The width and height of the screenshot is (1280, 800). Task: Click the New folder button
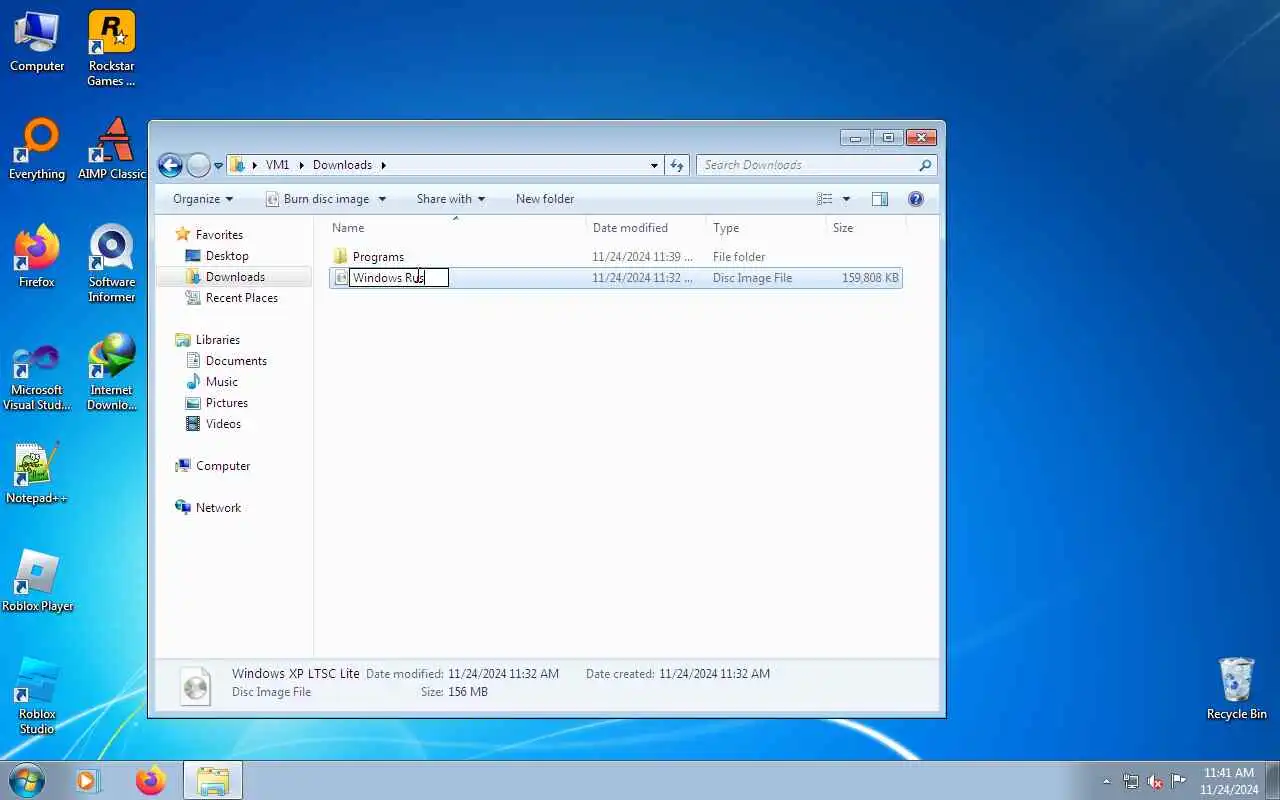pyautogui.click(x=545, y=199)
